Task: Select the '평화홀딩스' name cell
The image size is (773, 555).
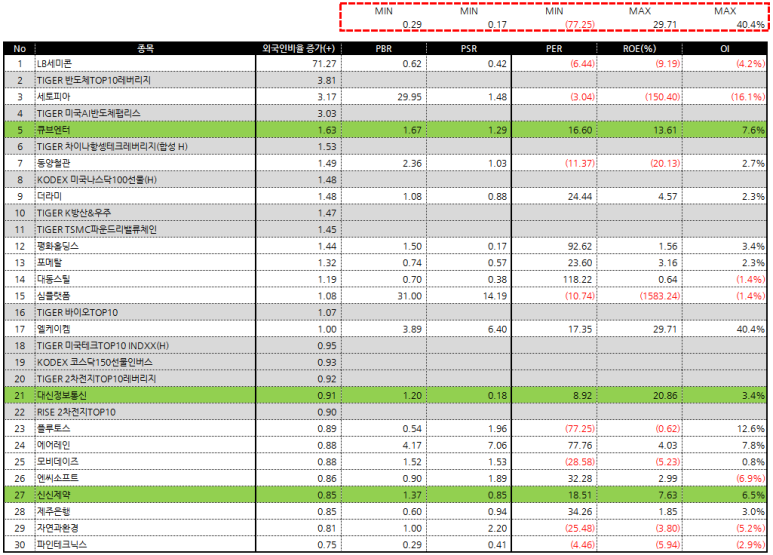Action: [58, 246]
